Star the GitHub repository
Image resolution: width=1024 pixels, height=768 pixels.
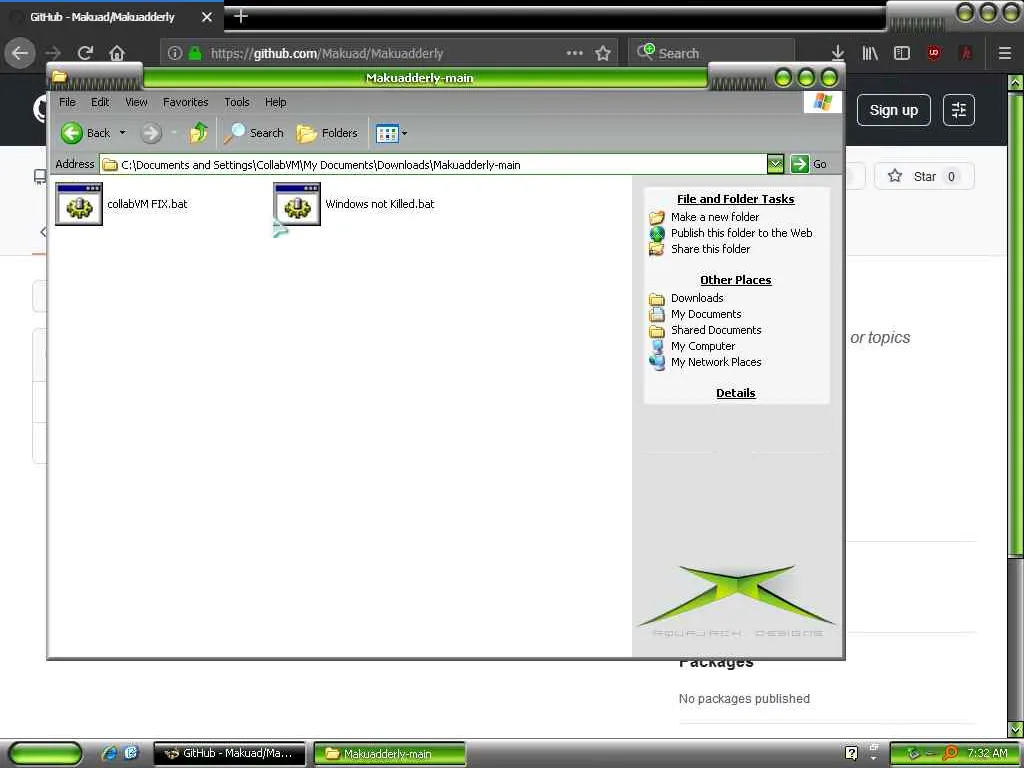(924, 176)
